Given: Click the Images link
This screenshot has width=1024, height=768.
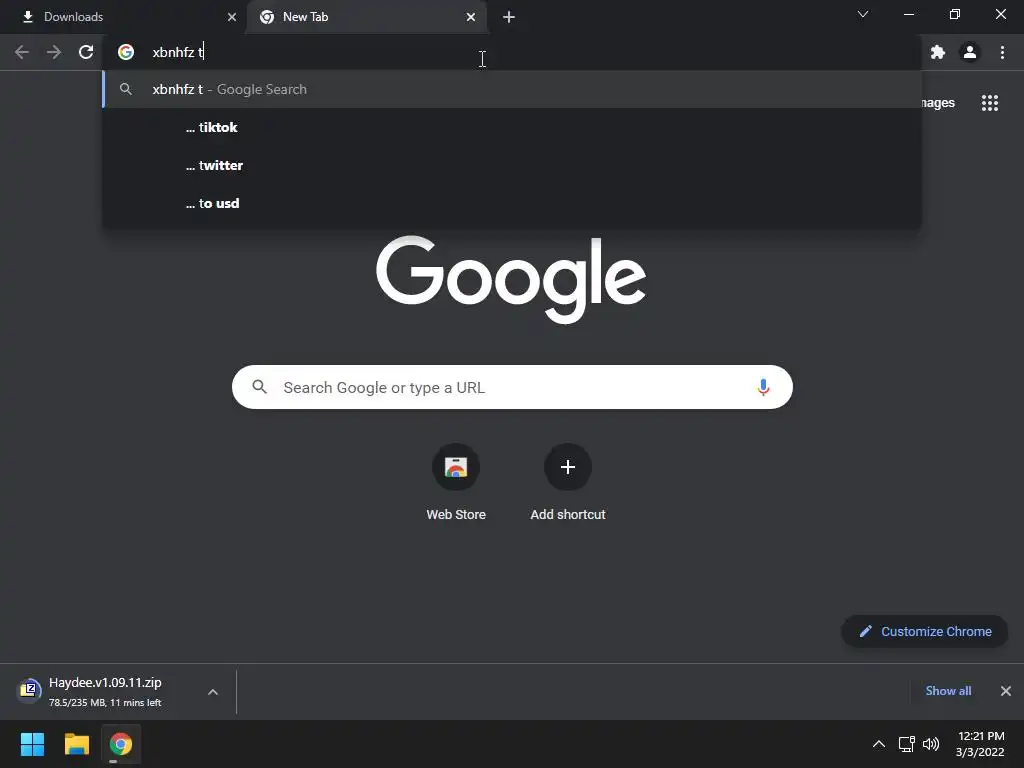Looking at the screenshot, I should click(x=936, y=103).
